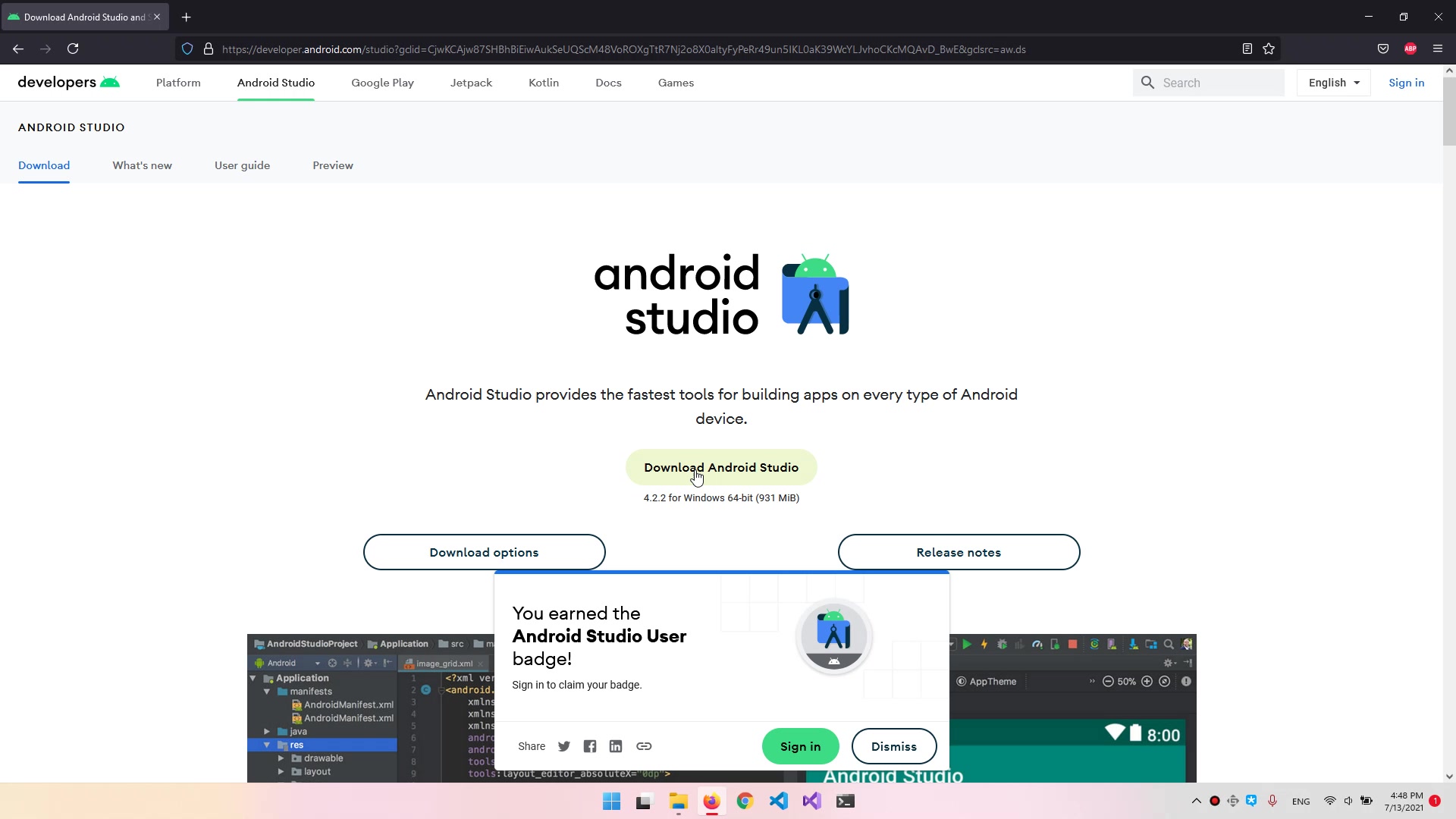Switch to the What's new tab
Viewport: 1456px width, 819px height.
pyautogui.click(x=142, y=165)
